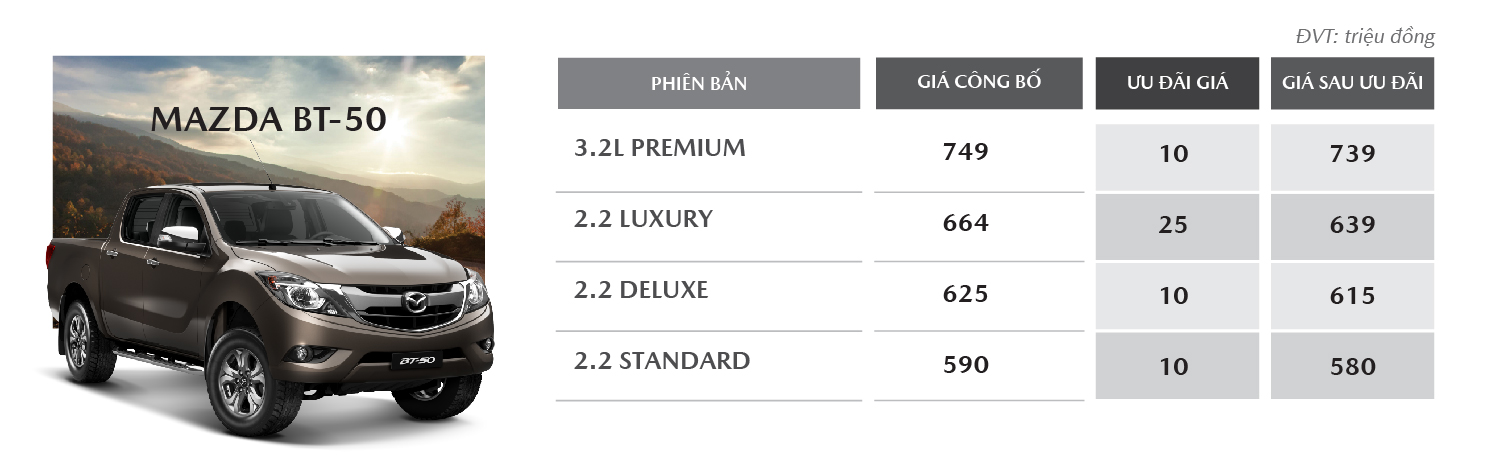
Task: Click the 739 discounted price cell
Action: tap(1353, 157)
